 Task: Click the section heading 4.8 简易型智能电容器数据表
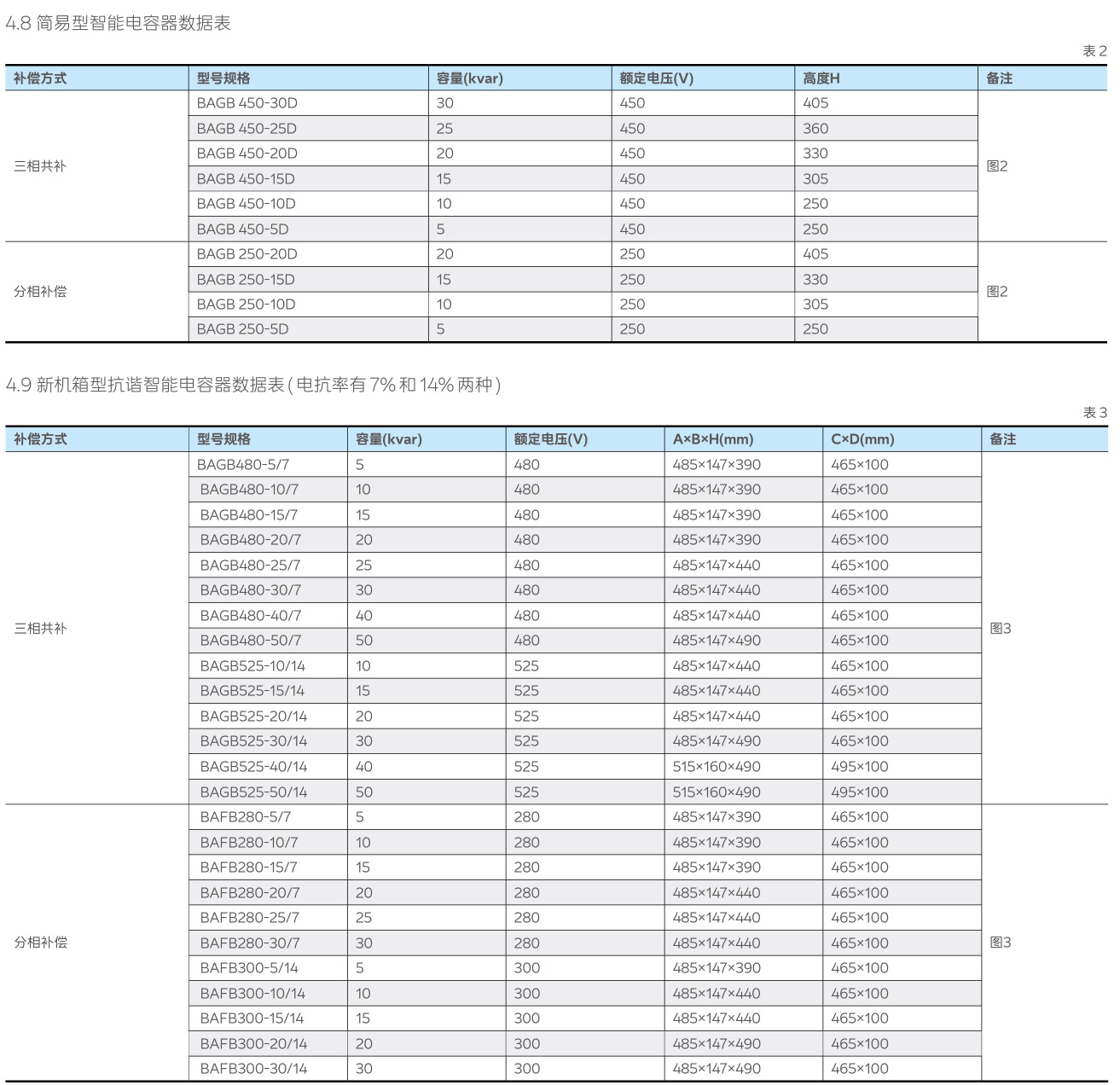(x=118, y=23)
